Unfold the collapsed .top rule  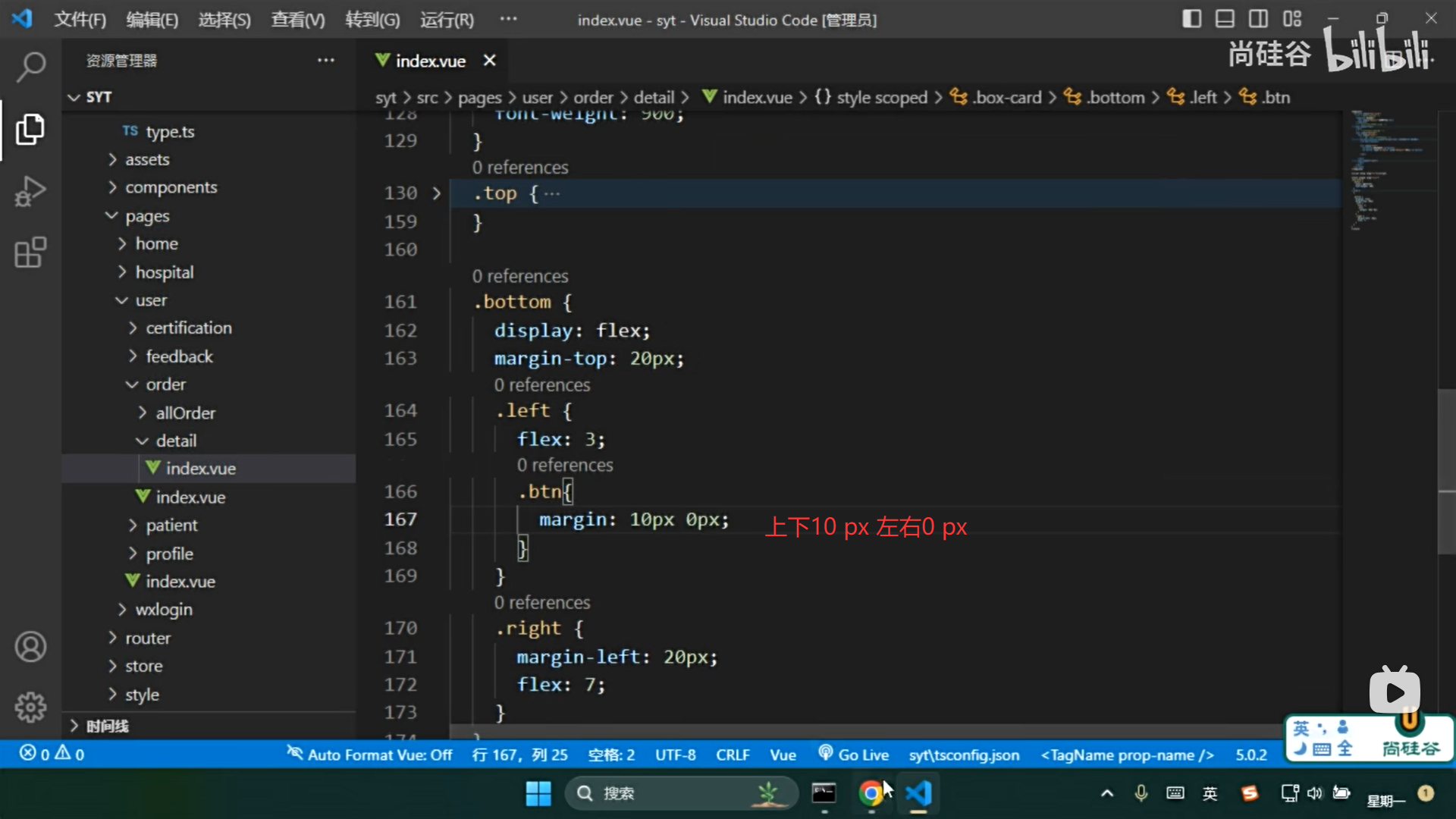[x=437, y=193]
